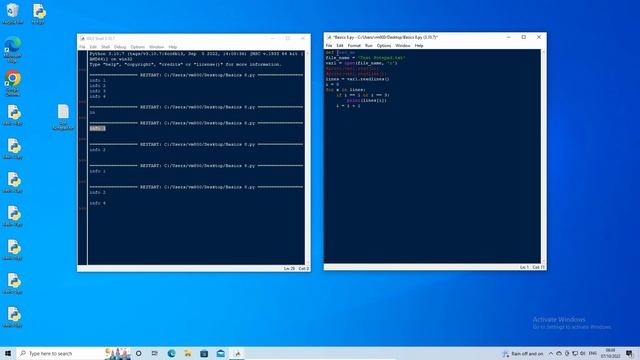Open Task View in the taskbar

tap(155, 353)
